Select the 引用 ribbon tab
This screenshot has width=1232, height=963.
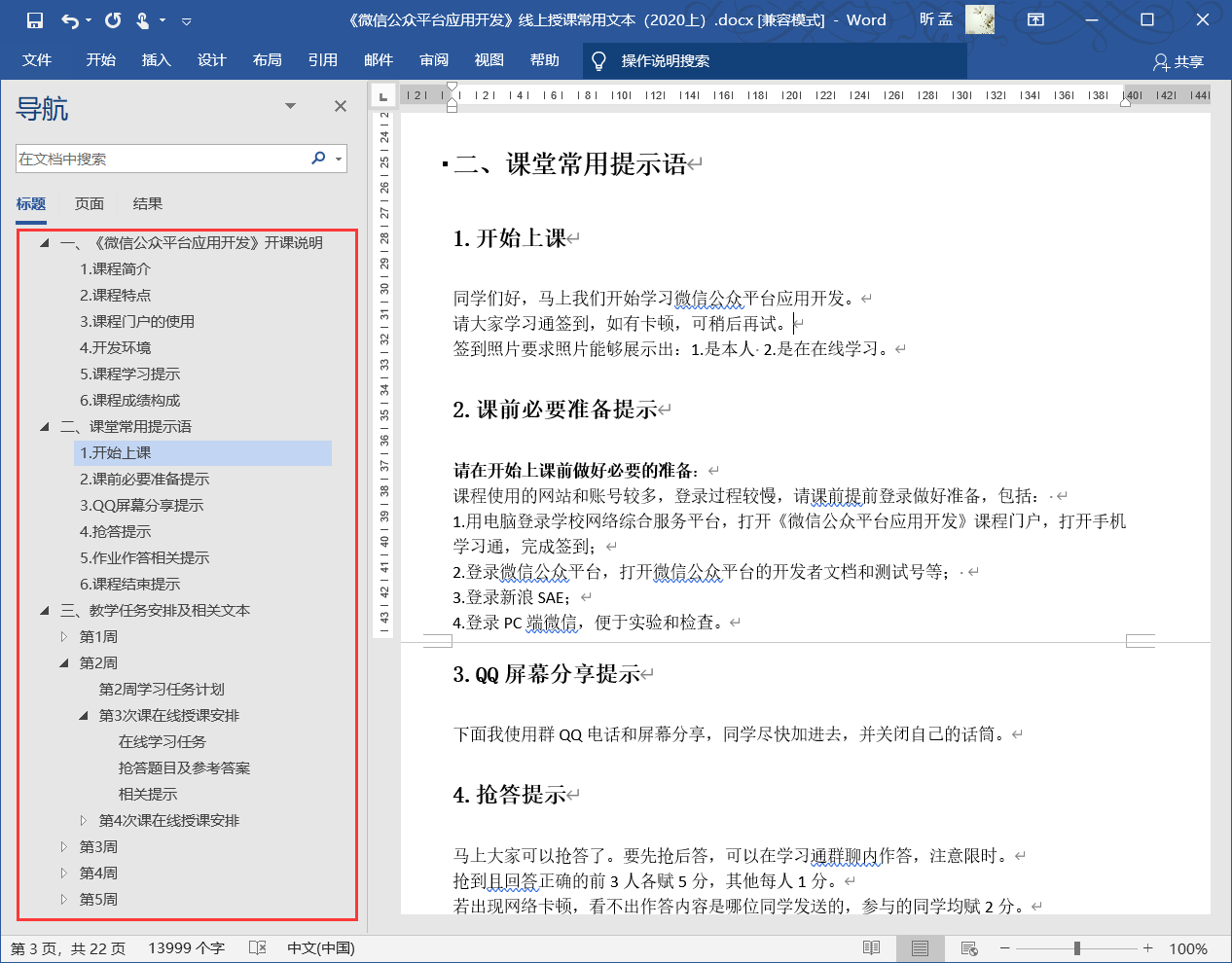tap(323, 60)
